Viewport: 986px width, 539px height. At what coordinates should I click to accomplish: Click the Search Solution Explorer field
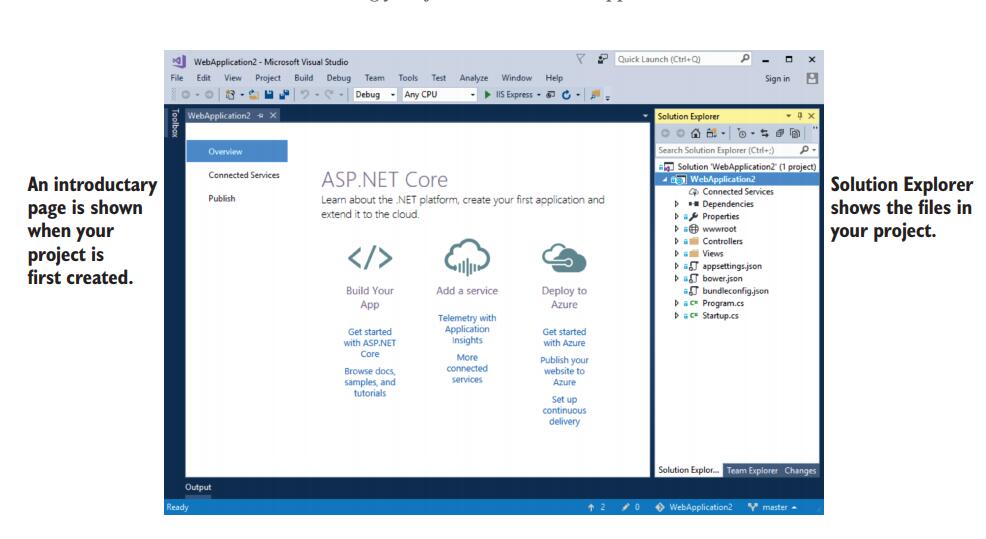point(737,150)
